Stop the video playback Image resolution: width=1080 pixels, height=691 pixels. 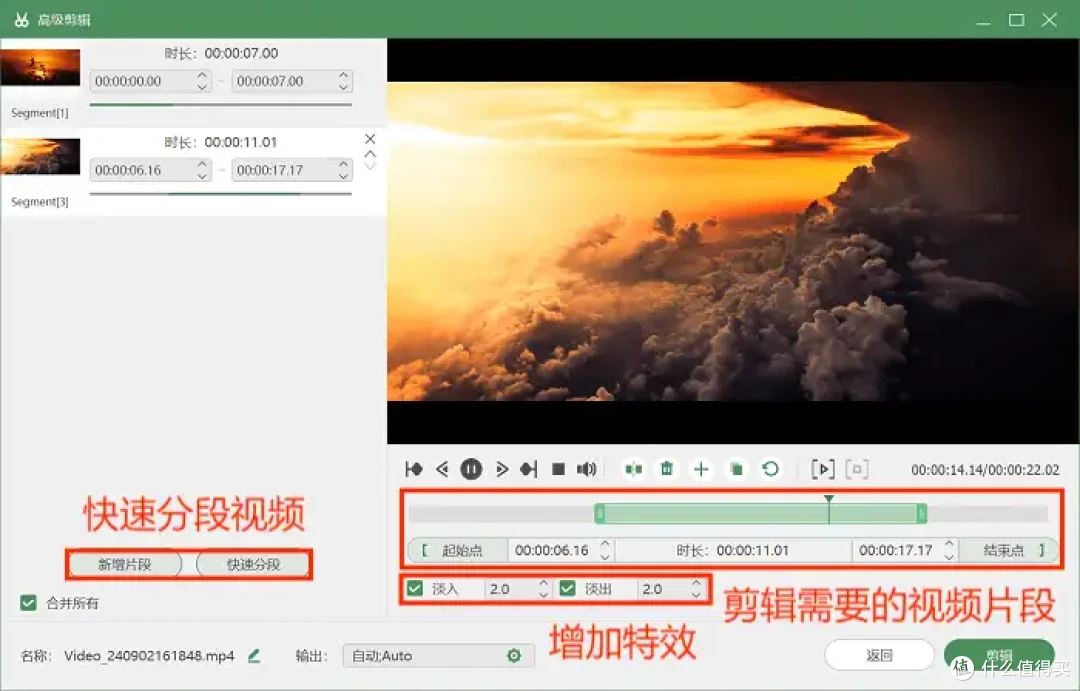click(559, 469)
